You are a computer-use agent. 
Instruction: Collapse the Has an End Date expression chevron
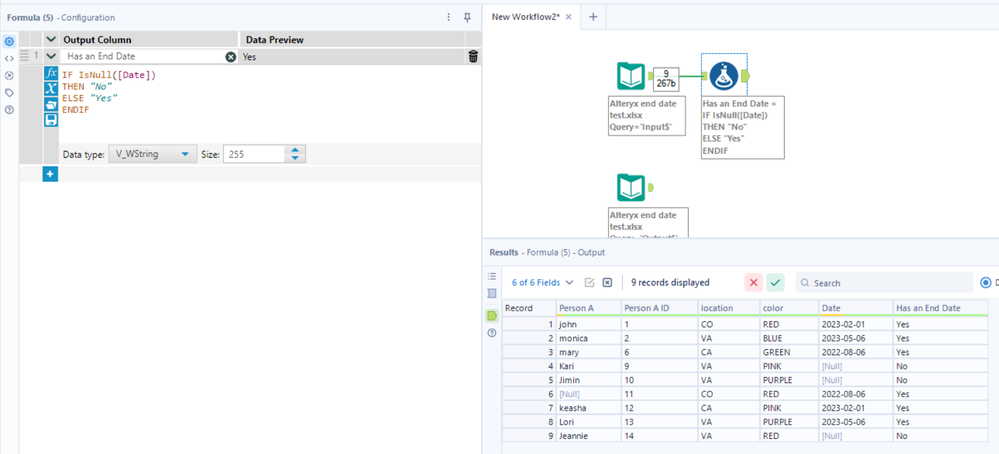pos(52,56)
